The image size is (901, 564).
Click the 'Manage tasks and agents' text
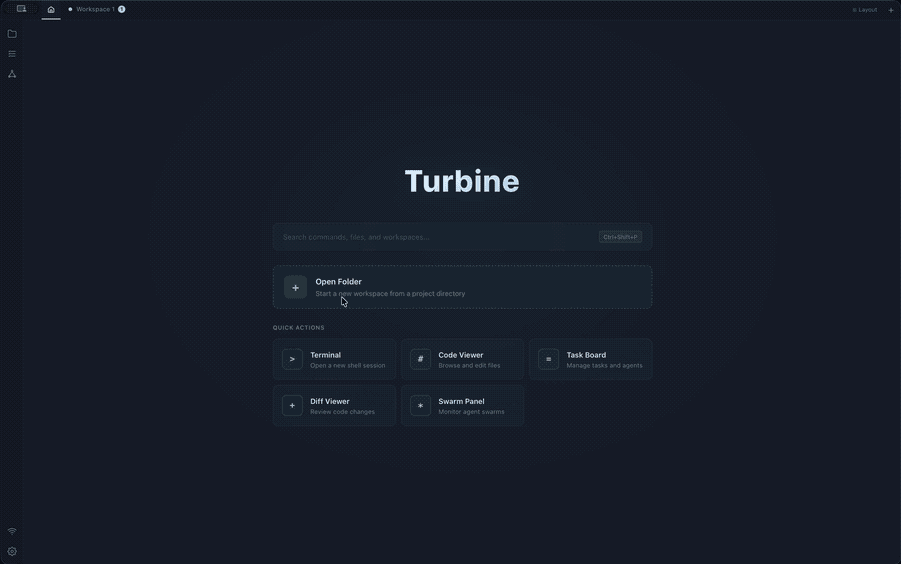pyautogui.click(x=604, y=365)
